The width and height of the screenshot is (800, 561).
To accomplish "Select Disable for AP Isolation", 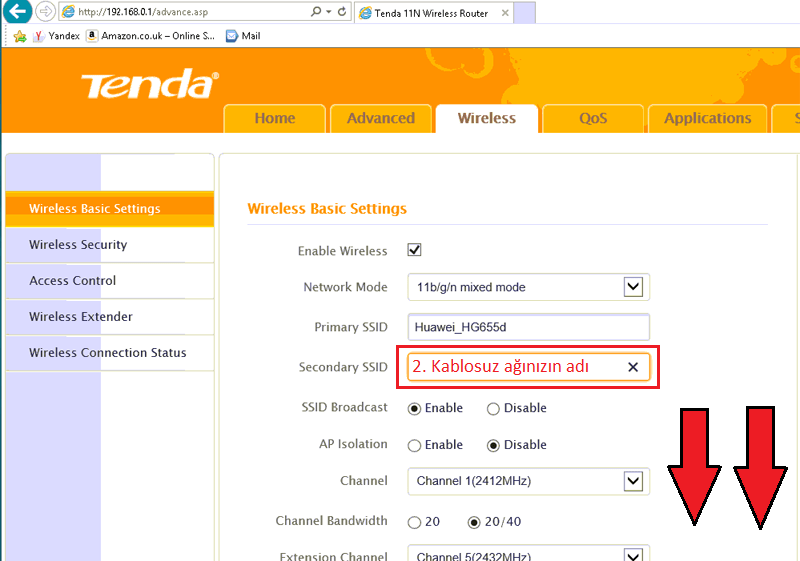I will [493, 445].
